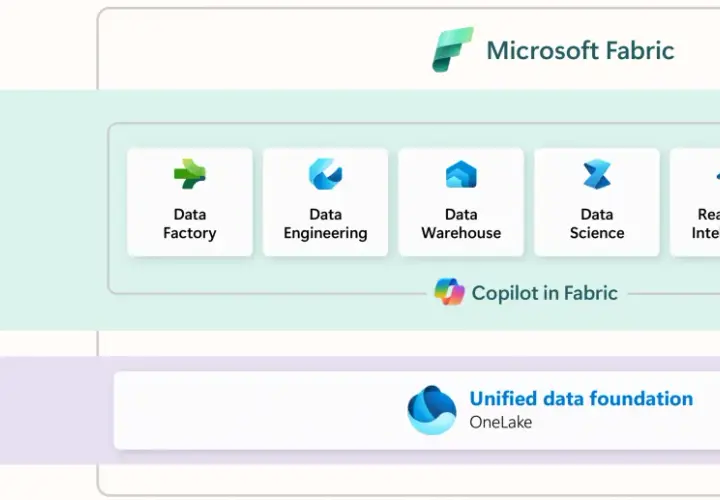Click the OneLake subtitle text

pos(501,422)
